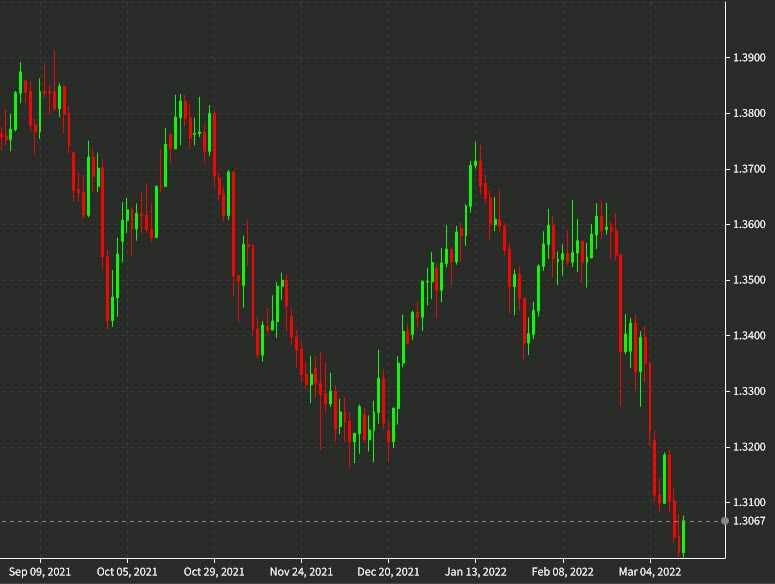
Task: Click the 1.3700 price axis label
Action: (x=749, y=169)
